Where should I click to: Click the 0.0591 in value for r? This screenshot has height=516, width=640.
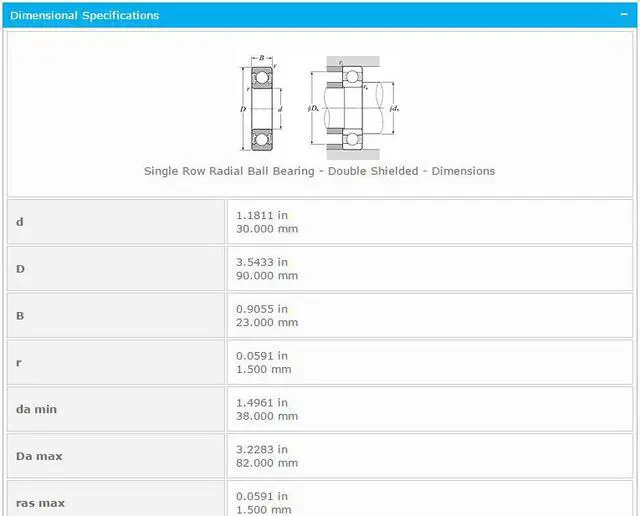[262, 356]
